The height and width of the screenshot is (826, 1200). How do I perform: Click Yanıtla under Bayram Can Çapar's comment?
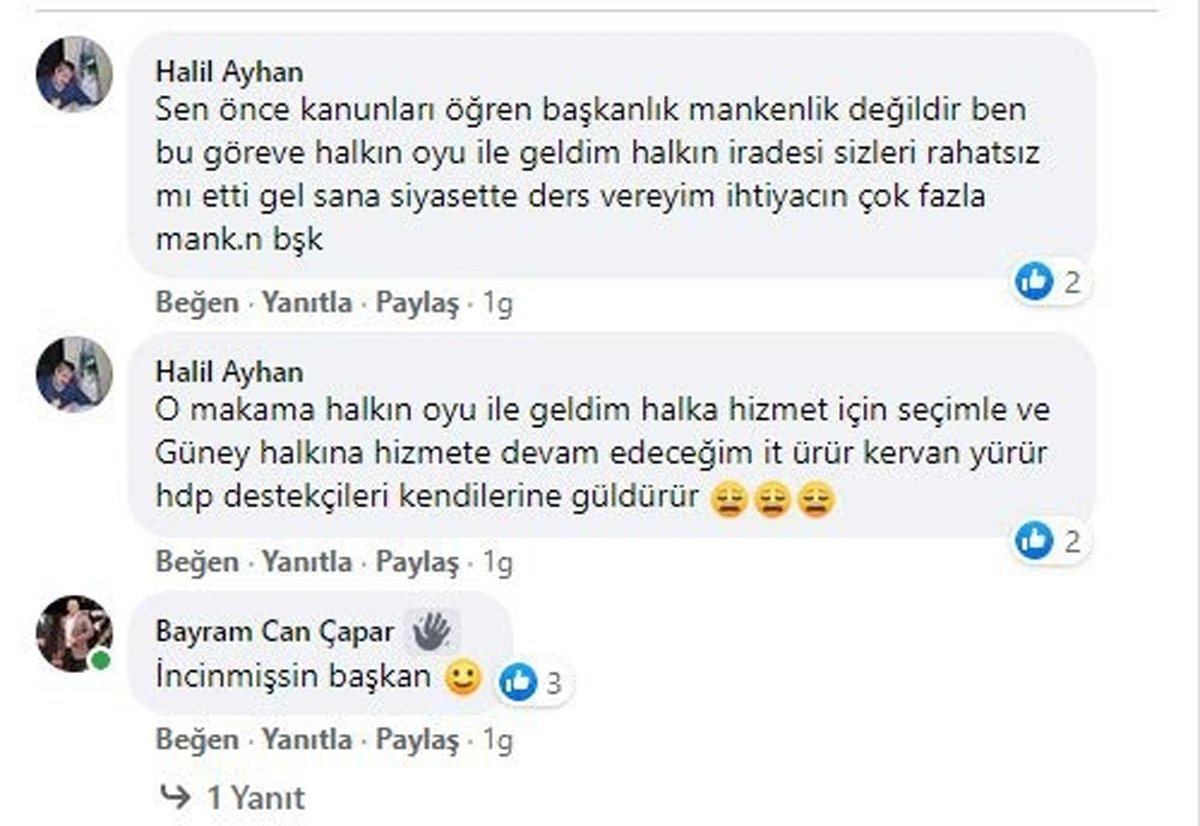[x=307, y=740]
